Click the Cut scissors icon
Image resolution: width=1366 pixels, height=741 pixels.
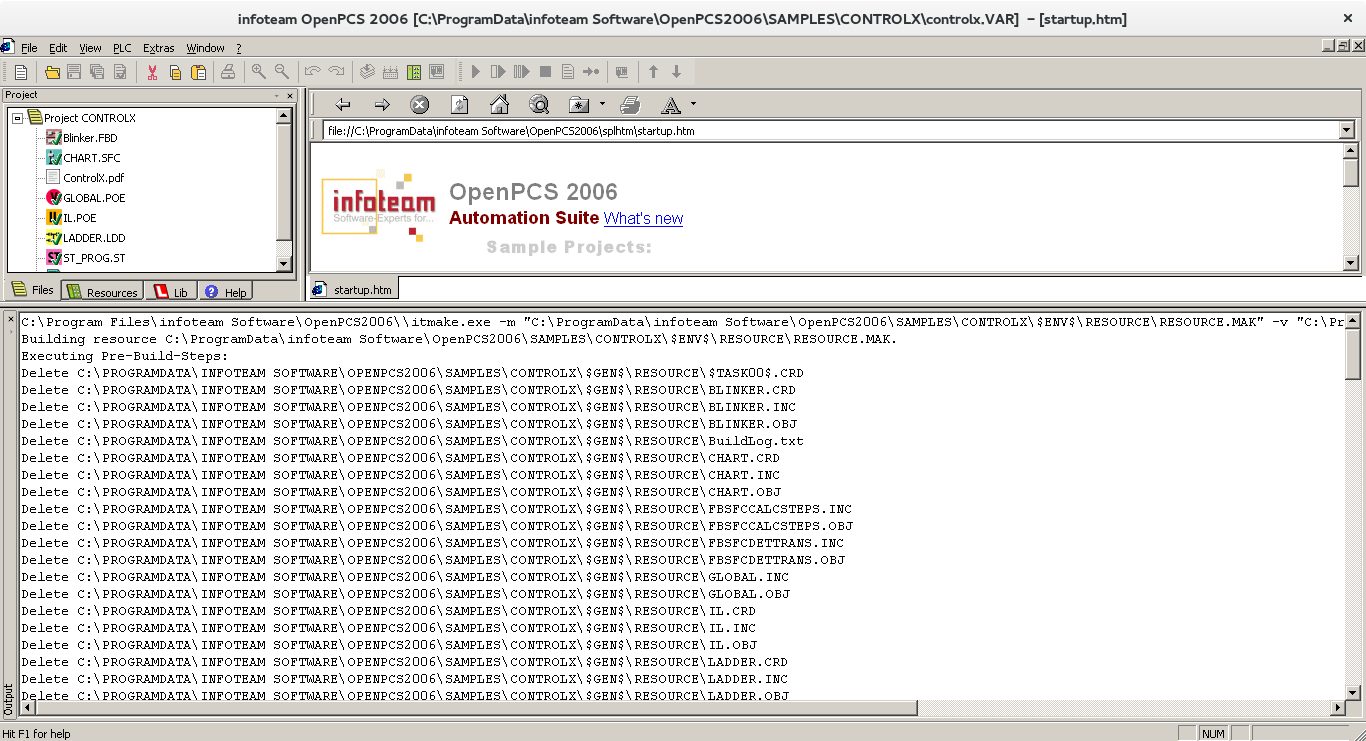tap(152, 72)
